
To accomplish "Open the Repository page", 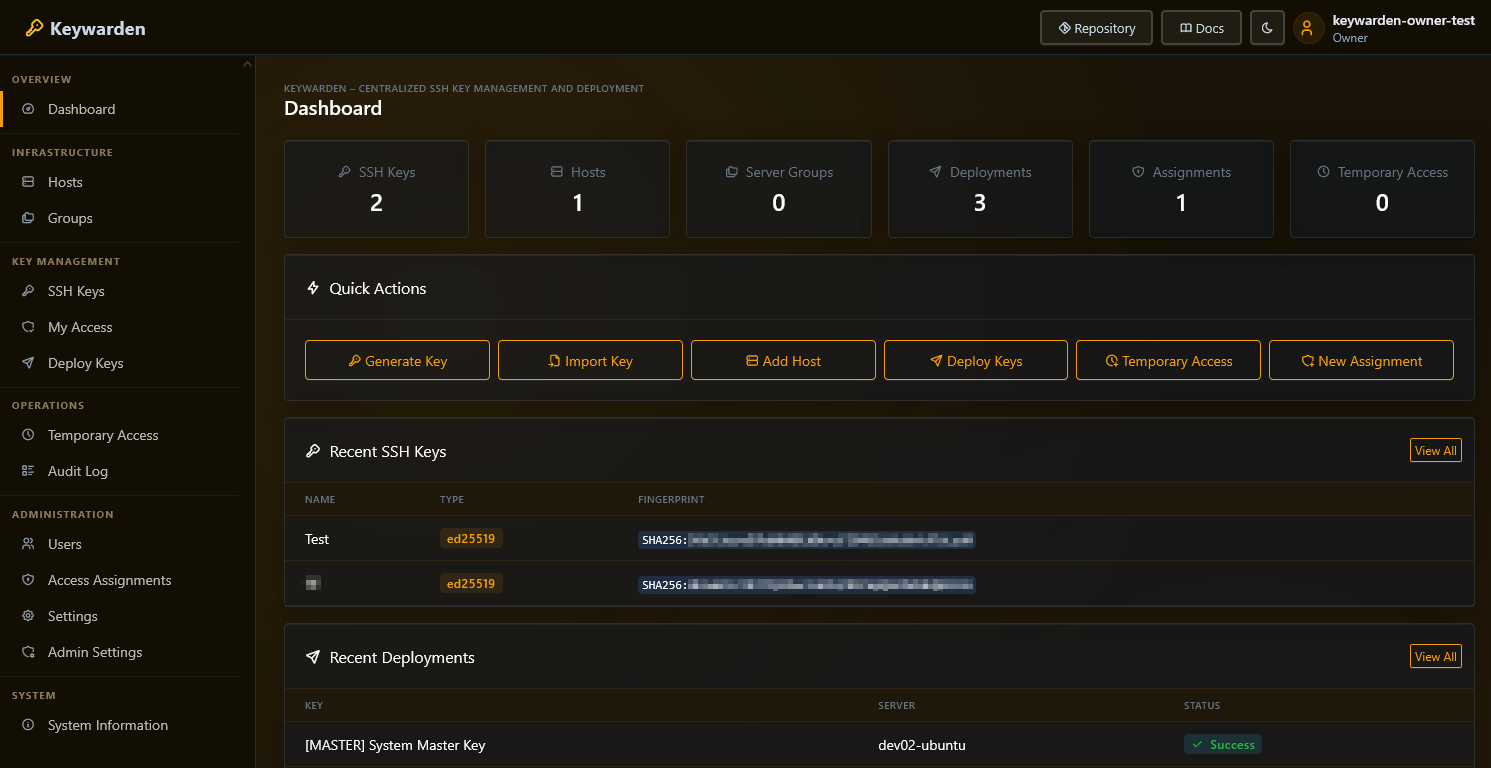I will coord(1096,27).
